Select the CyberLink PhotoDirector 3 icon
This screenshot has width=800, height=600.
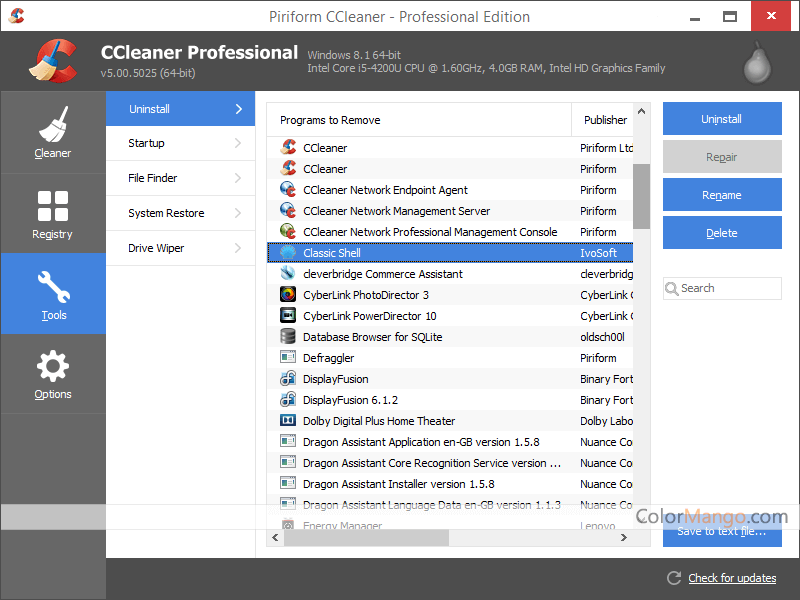click(x=288, y=295)
